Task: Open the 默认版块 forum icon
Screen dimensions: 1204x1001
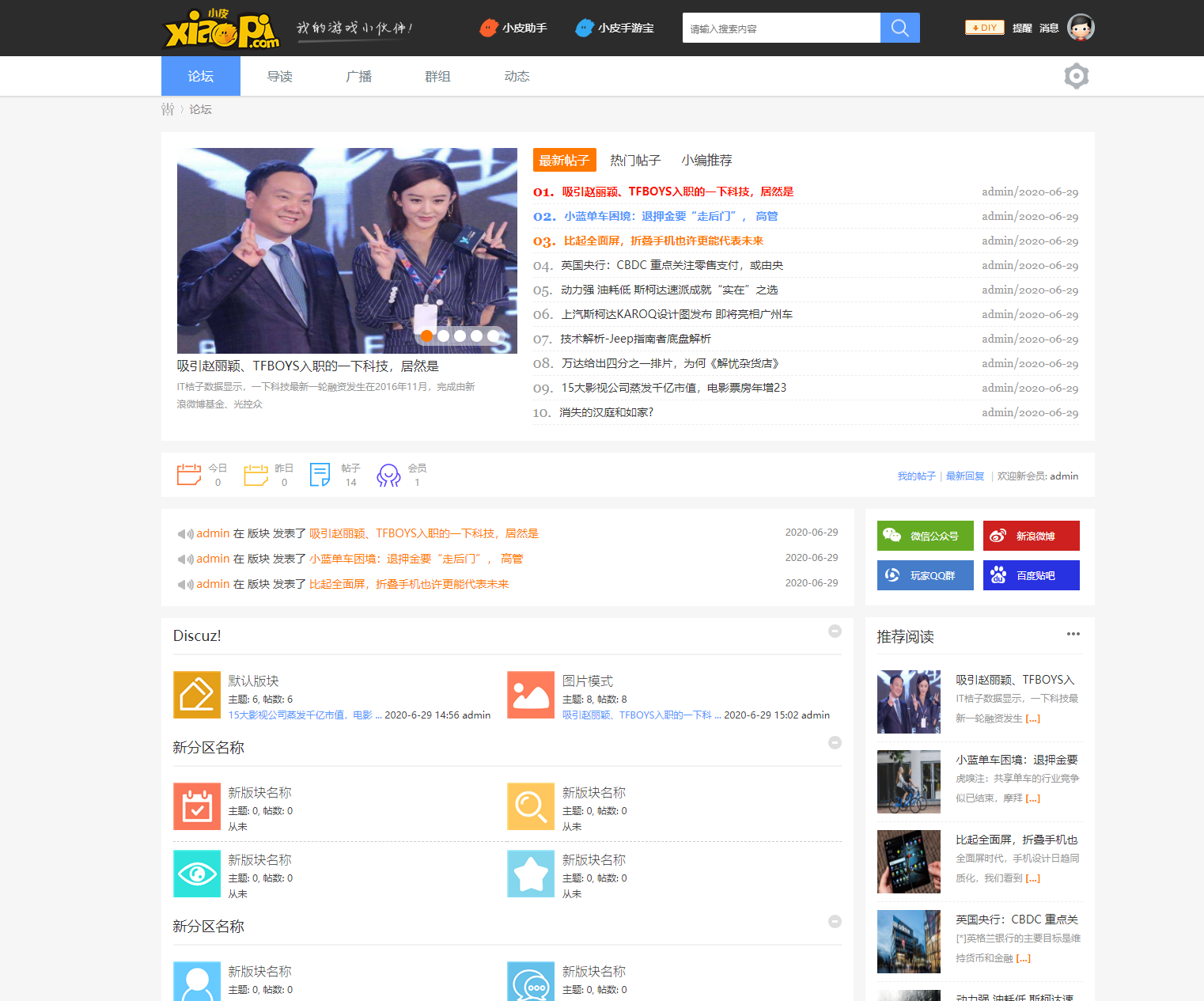Action: point(197,695)
